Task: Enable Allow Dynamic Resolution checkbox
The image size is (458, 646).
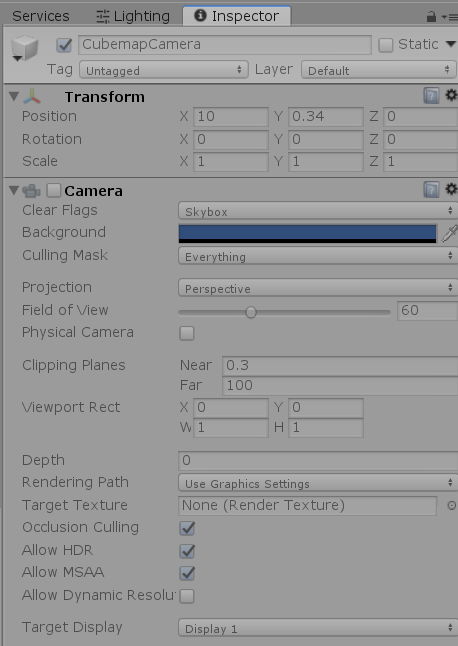Action: pyautogui.click(x=187, y=596)
